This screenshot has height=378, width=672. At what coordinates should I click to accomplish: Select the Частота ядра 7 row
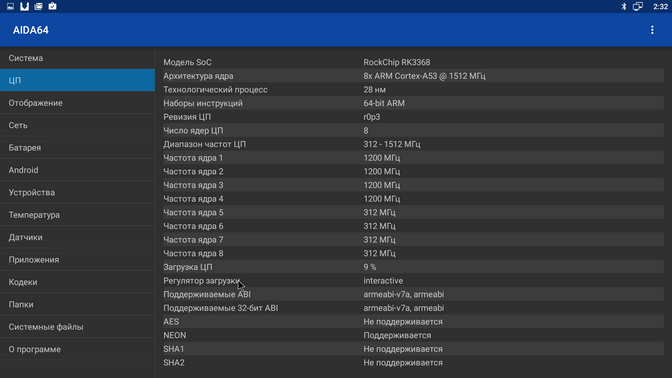(413, 240)
